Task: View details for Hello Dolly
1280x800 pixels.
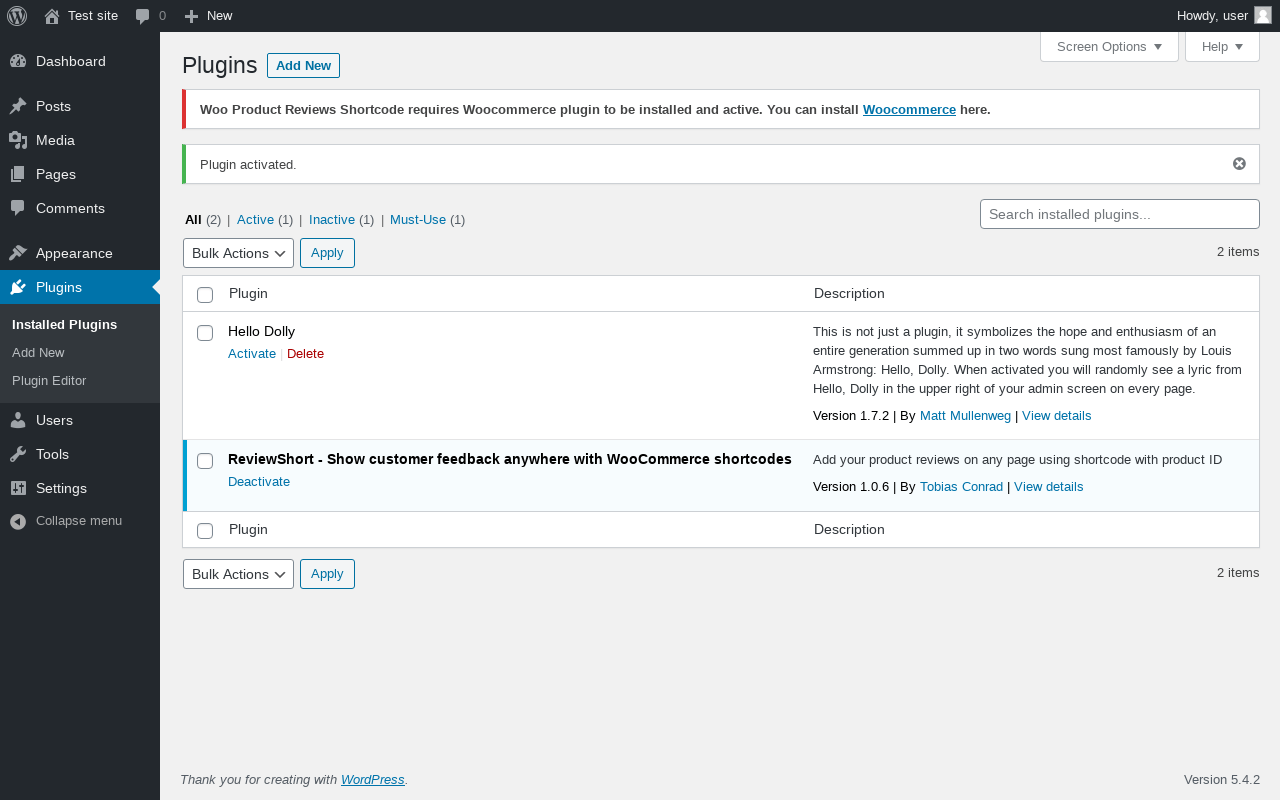Action: (1056, 415)
